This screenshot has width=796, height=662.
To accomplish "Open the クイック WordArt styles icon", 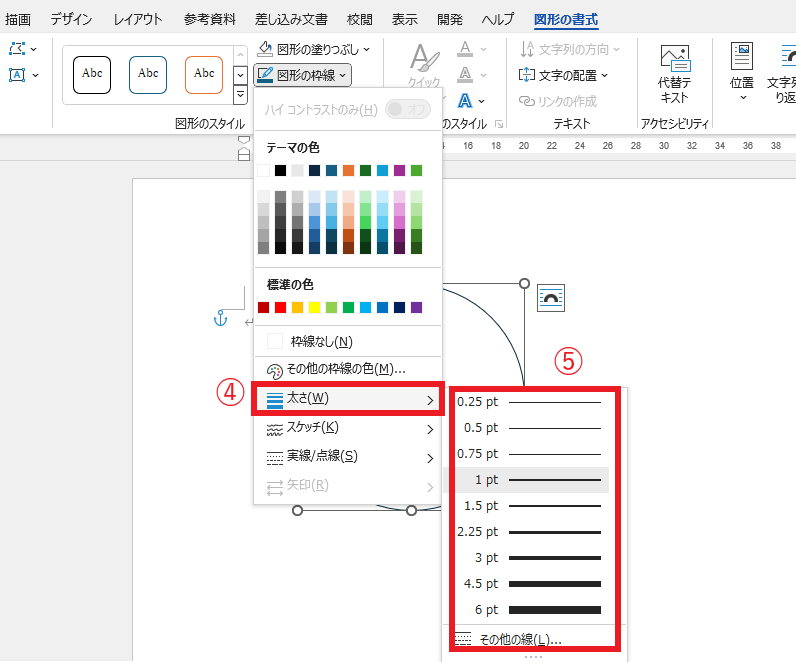I will click(424, 58).
